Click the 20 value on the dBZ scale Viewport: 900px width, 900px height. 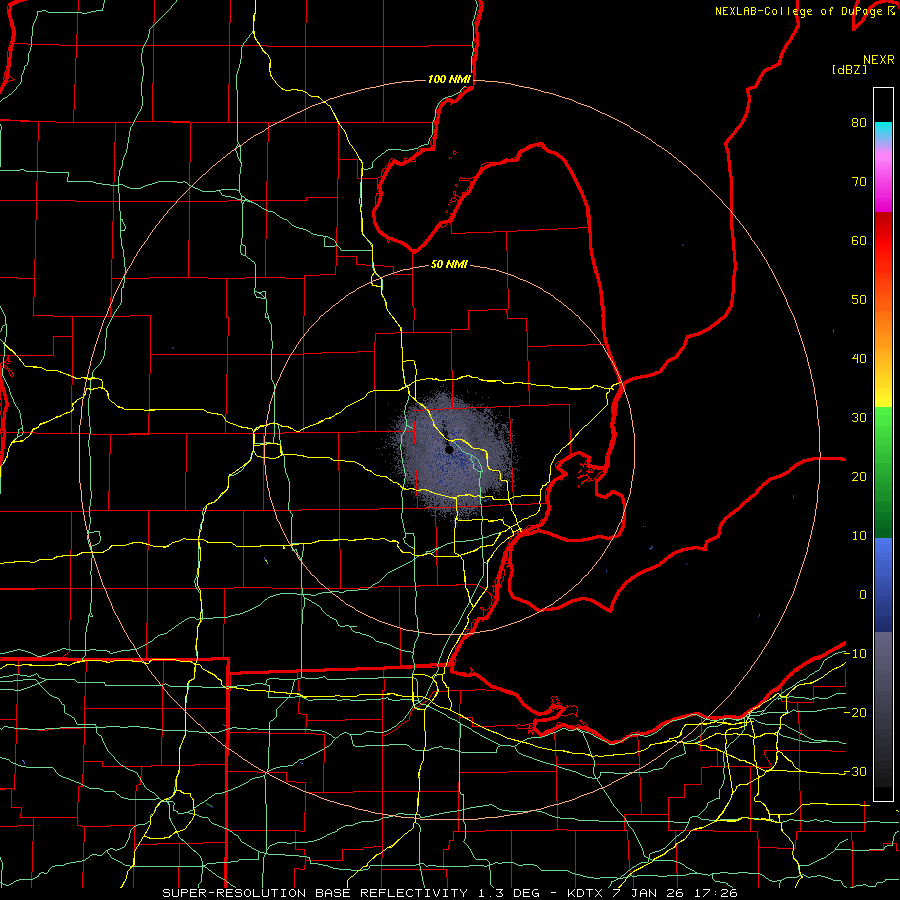click(859, 477)
